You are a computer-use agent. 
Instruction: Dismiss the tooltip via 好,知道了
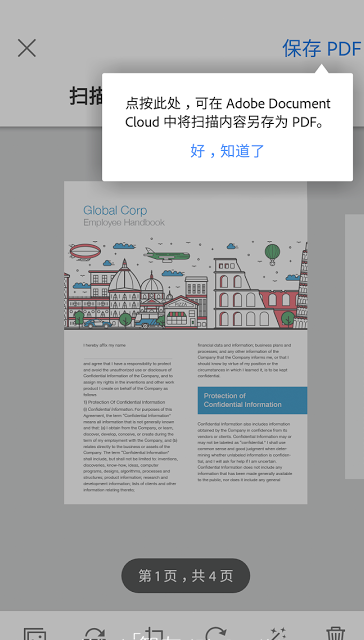tap(227, 151)
